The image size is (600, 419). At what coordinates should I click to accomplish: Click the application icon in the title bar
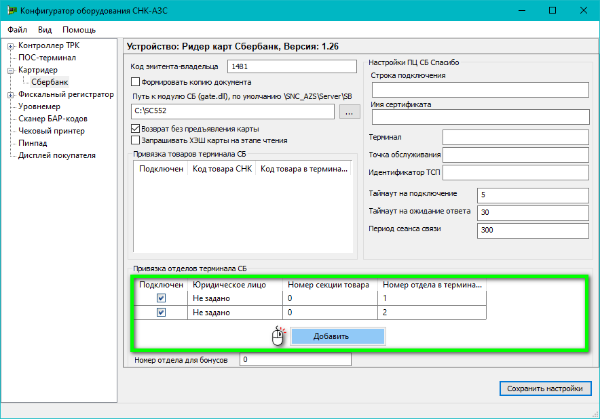click(x=11, y=9)
